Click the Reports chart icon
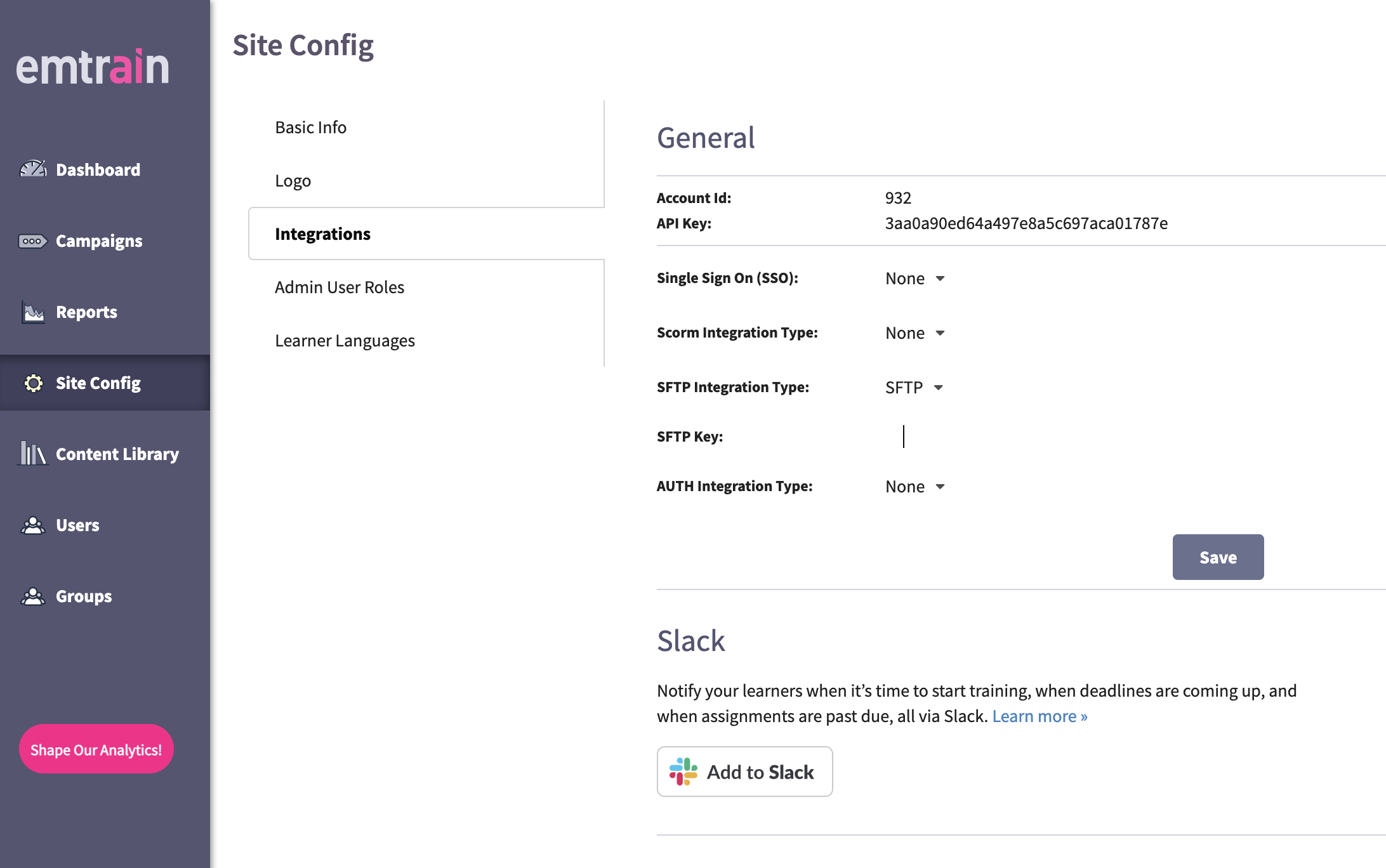Image resolution: width=1386 pixels, height=868 pixels. coord(33,312)
